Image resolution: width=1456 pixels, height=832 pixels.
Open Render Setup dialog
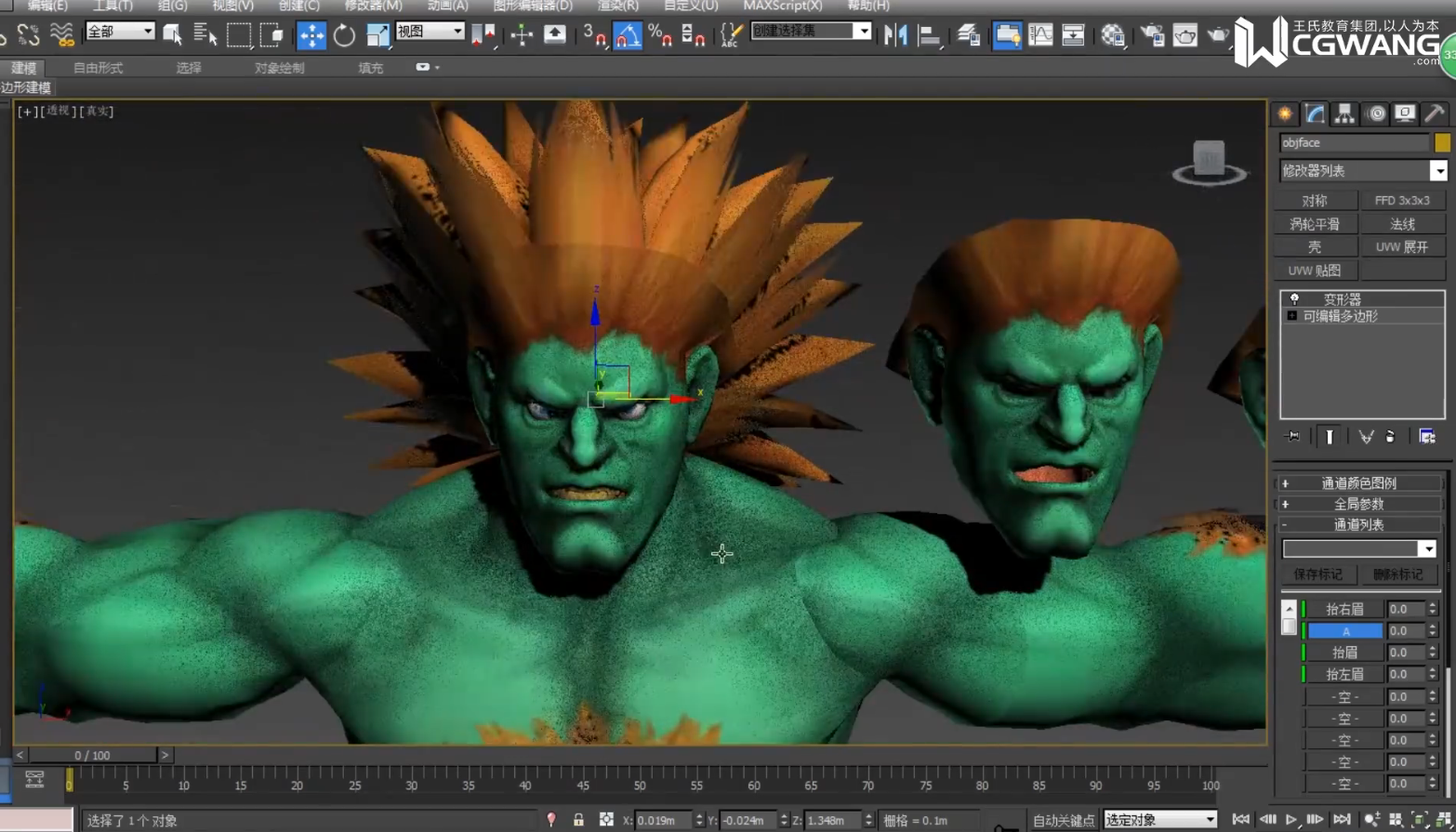1152,35
